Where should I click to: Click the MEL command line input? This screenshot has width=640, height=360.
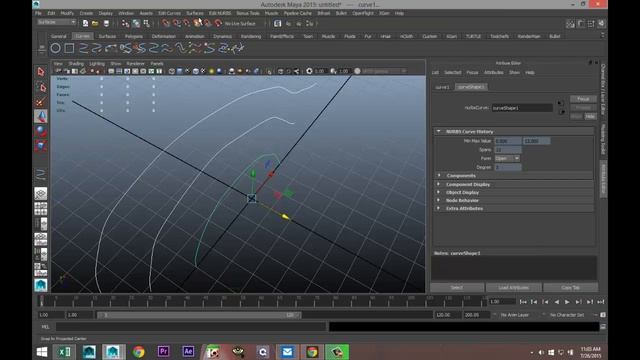point(191,327)
